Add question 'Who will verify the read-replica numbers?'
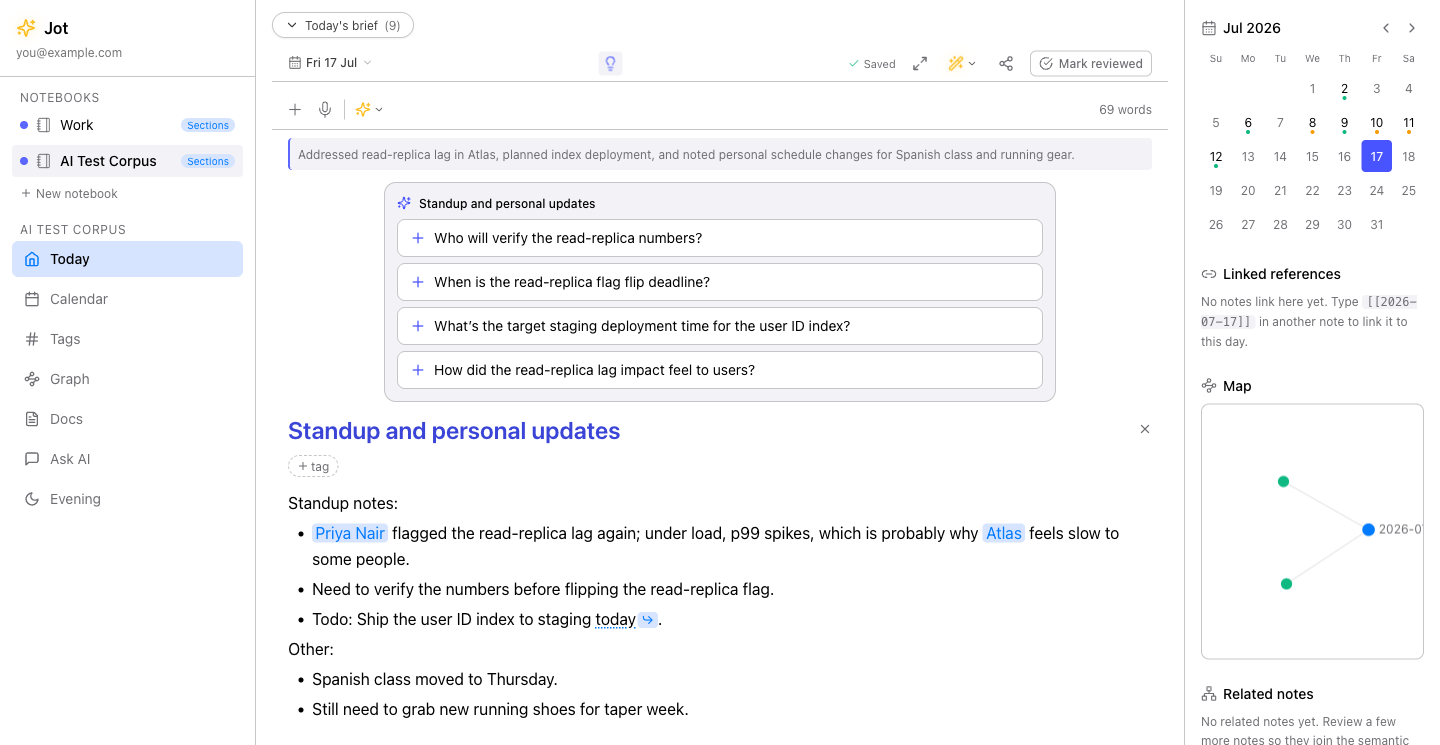 pos(720,238)
